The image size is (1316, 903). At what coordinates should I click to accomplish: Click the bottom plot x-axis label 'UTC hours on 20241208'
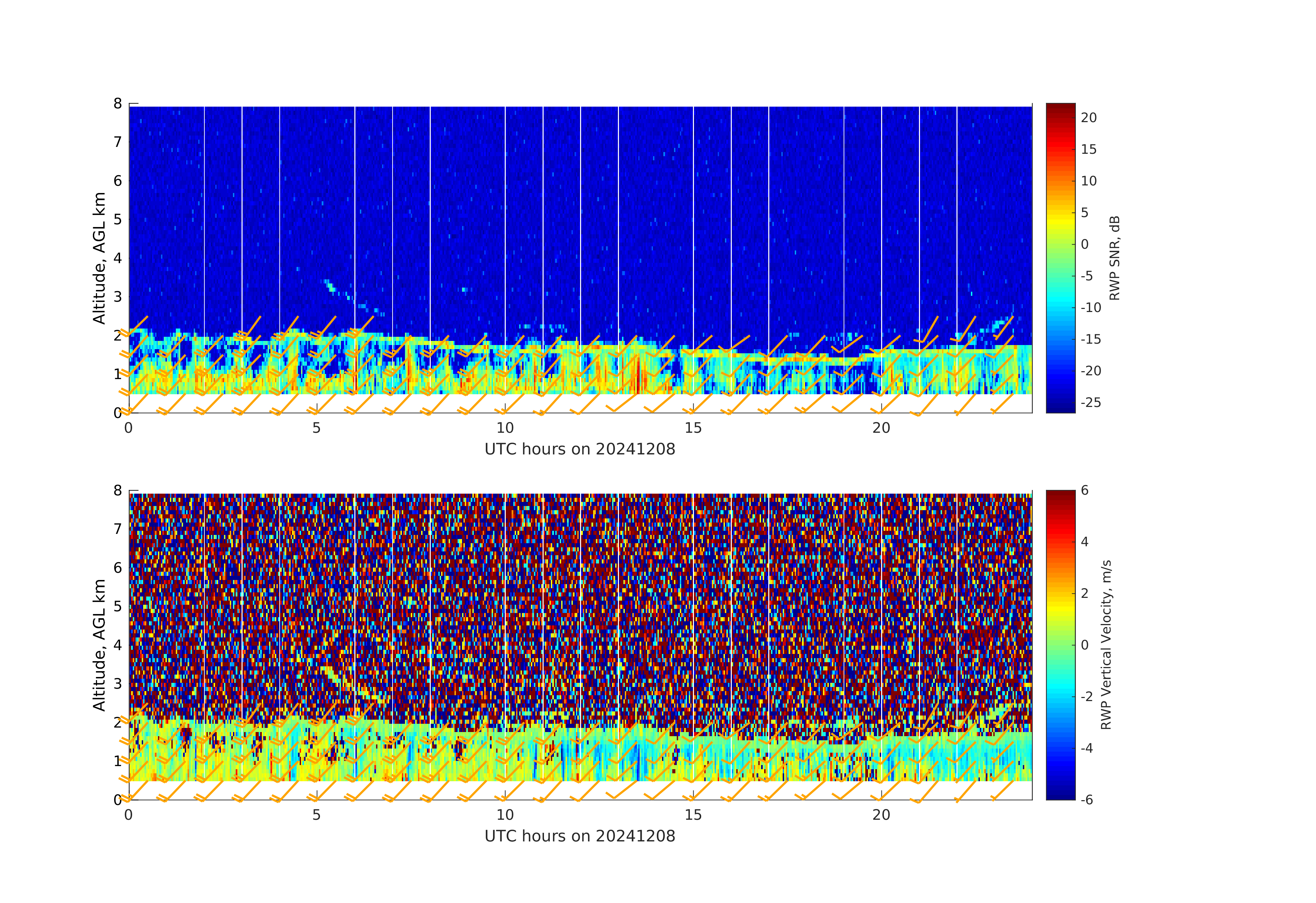(580, 836)
